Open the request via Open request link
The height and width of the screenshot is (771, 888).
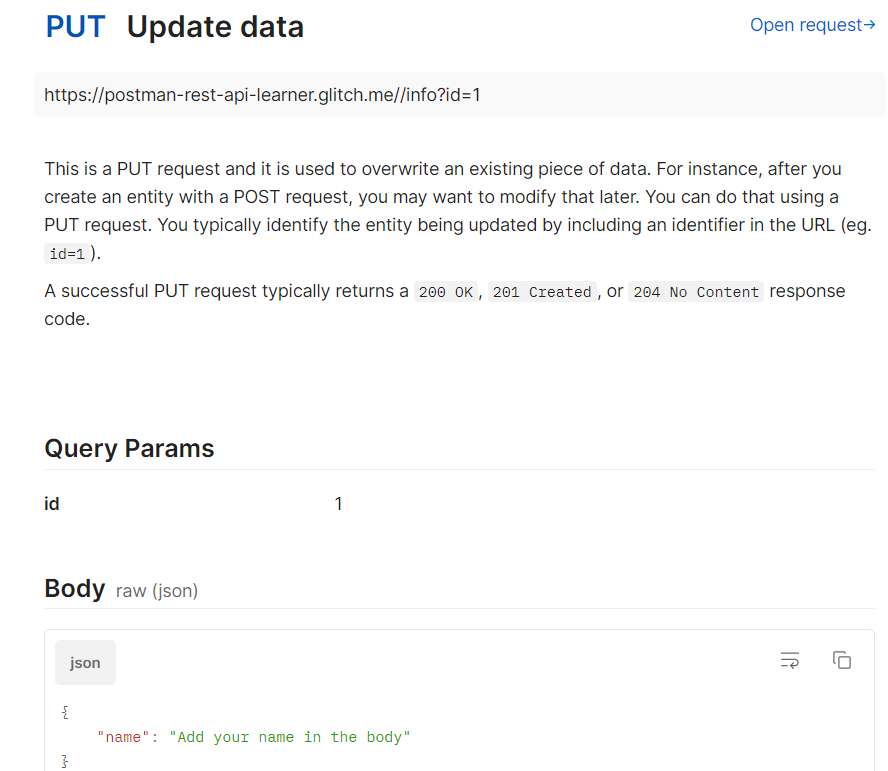point(812,25)
